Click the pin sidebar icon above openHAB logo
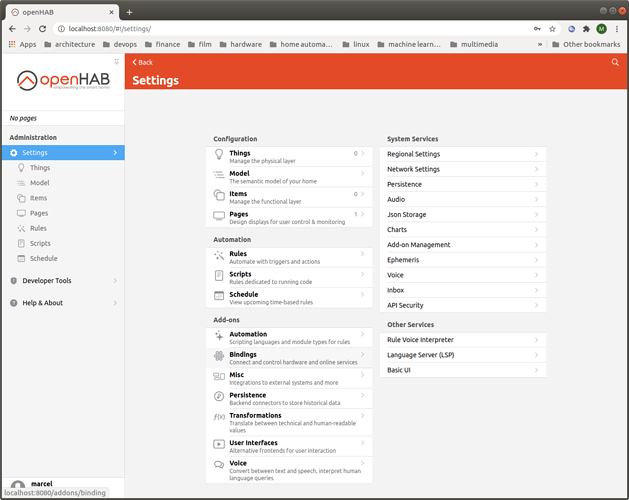The image size is (629, 500). click(x=117, y=61)
